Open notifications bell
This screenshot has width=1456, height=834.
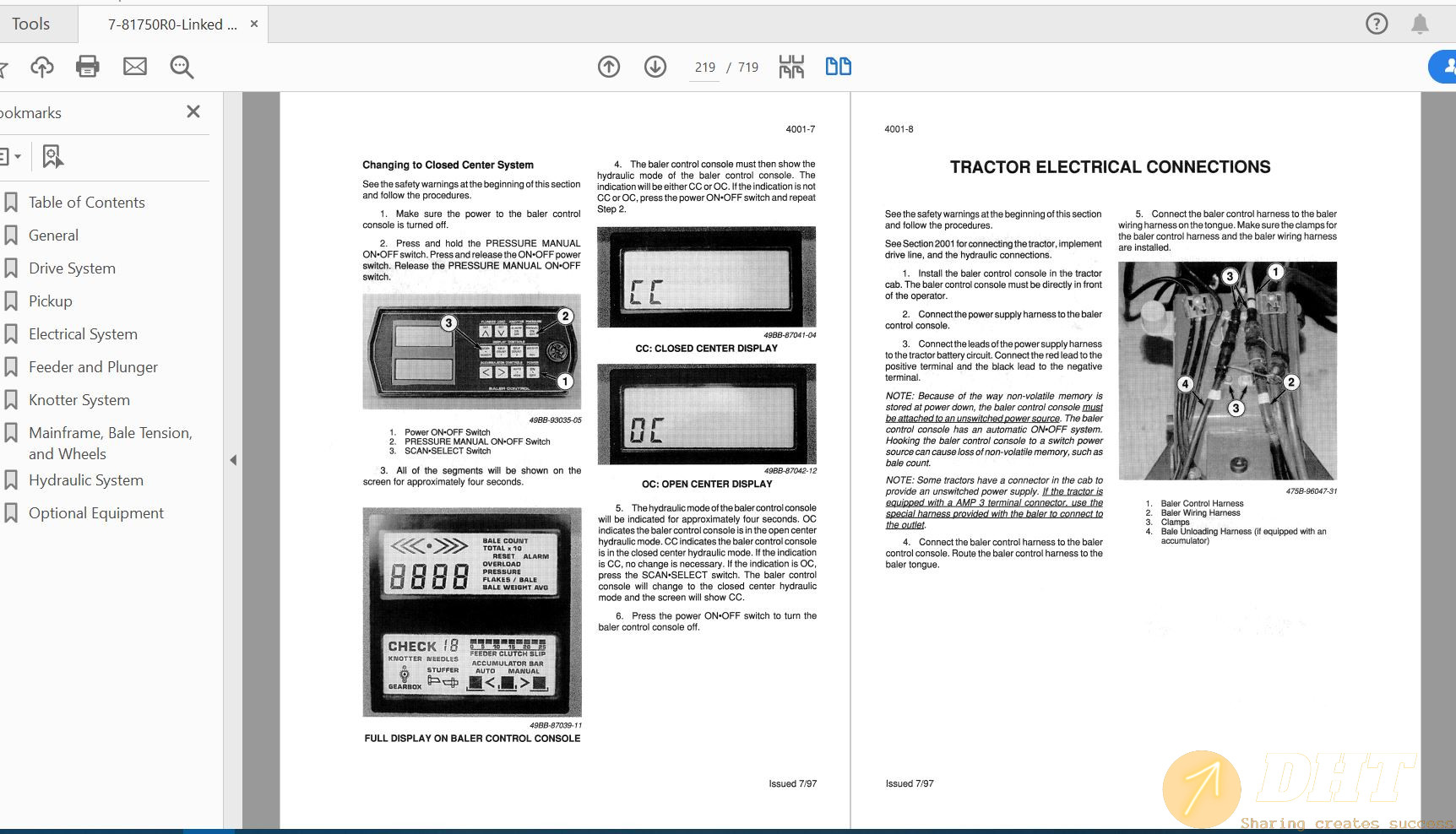1420,24
